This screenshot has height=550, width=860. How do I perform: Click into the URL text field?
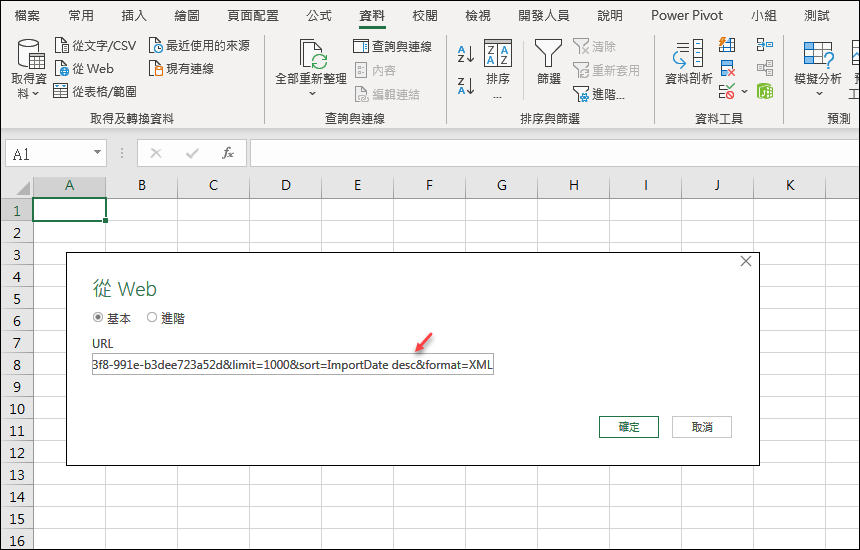[293, 364]
